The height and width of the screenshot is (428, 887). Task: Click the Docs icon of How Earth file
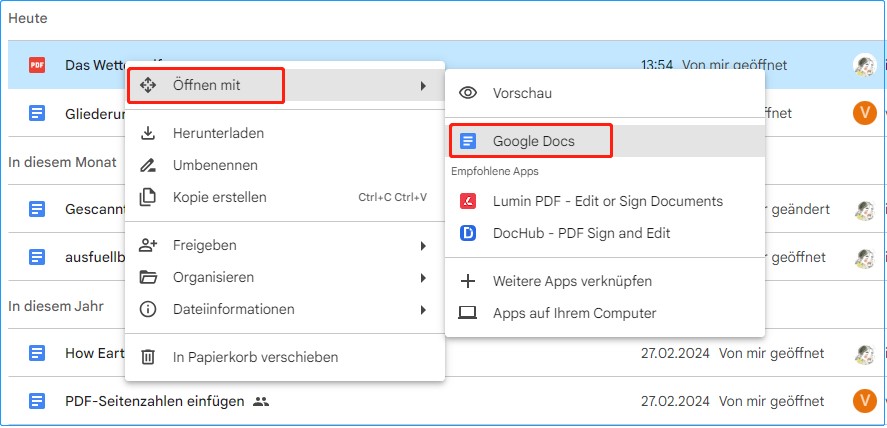click(37, 353)
